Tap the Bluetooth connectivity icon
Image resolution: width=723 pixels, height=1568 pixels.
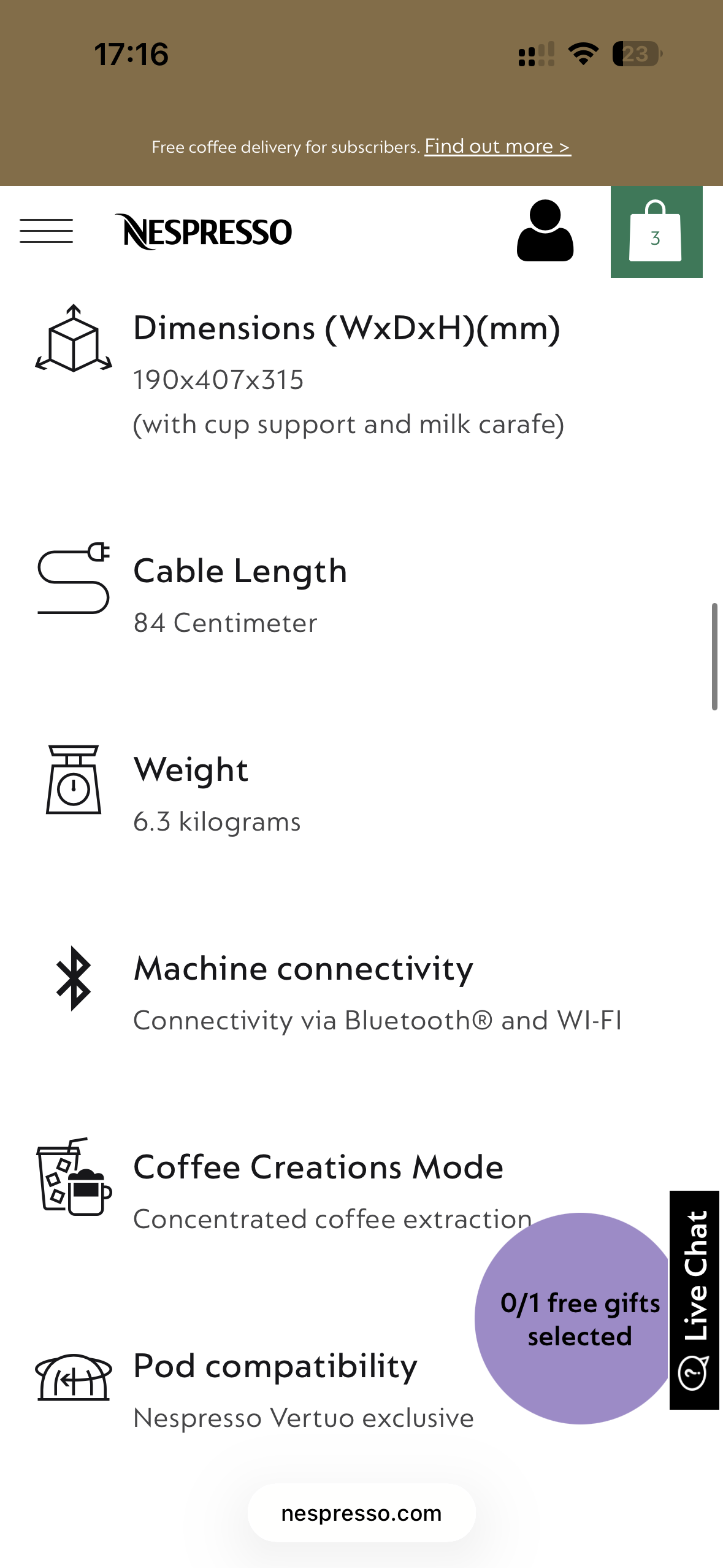point(74,978)
